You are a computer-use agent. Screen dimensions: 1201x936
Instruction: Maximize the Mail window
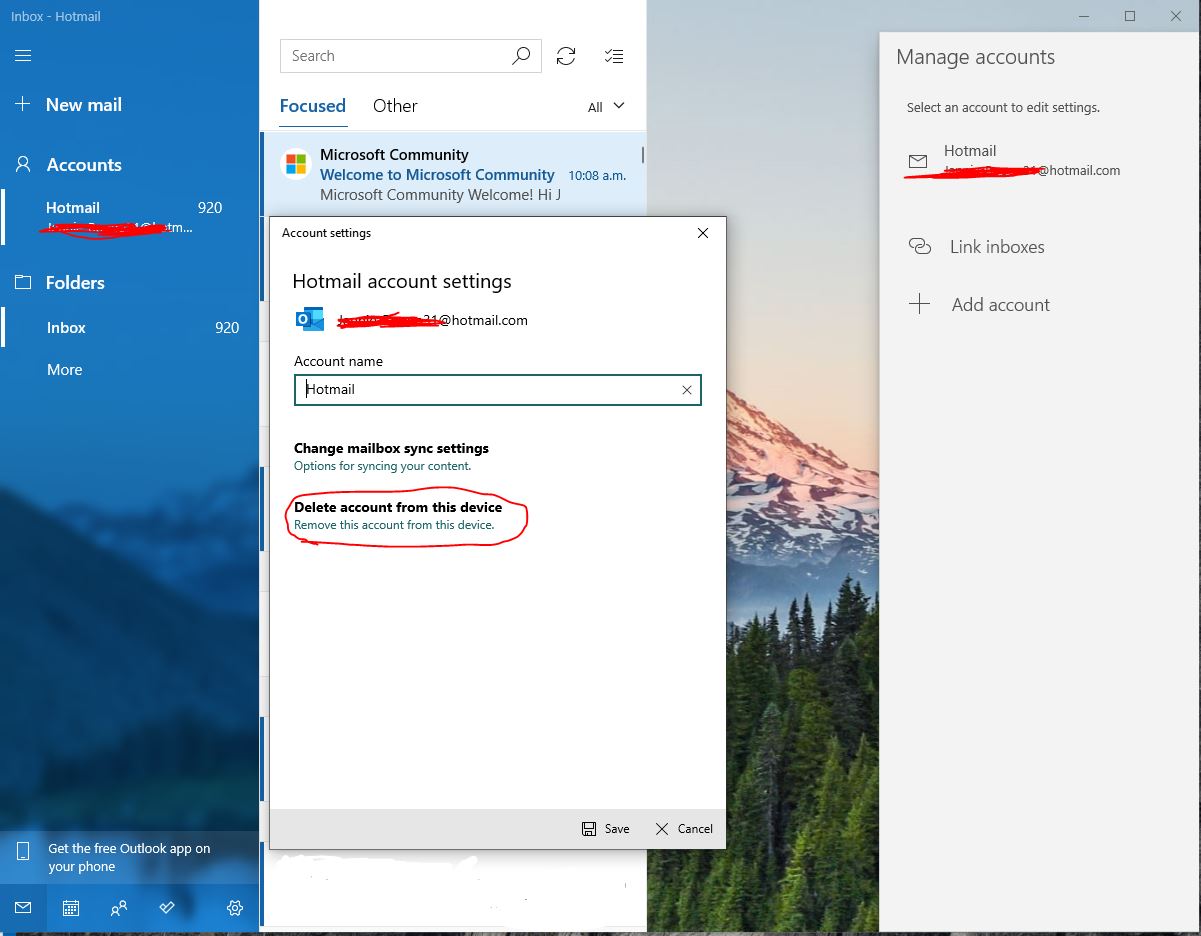pyautogui.click(x=1130, y=16)
